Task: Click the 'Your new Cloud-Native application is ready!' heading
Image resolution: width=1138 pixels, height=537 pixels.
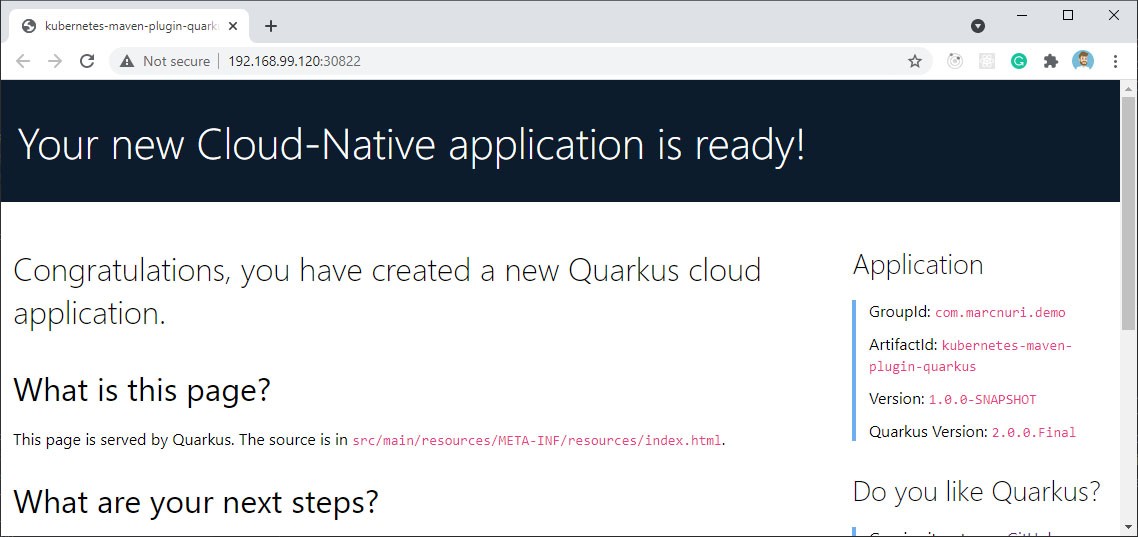Action: (x=411, y=144)
